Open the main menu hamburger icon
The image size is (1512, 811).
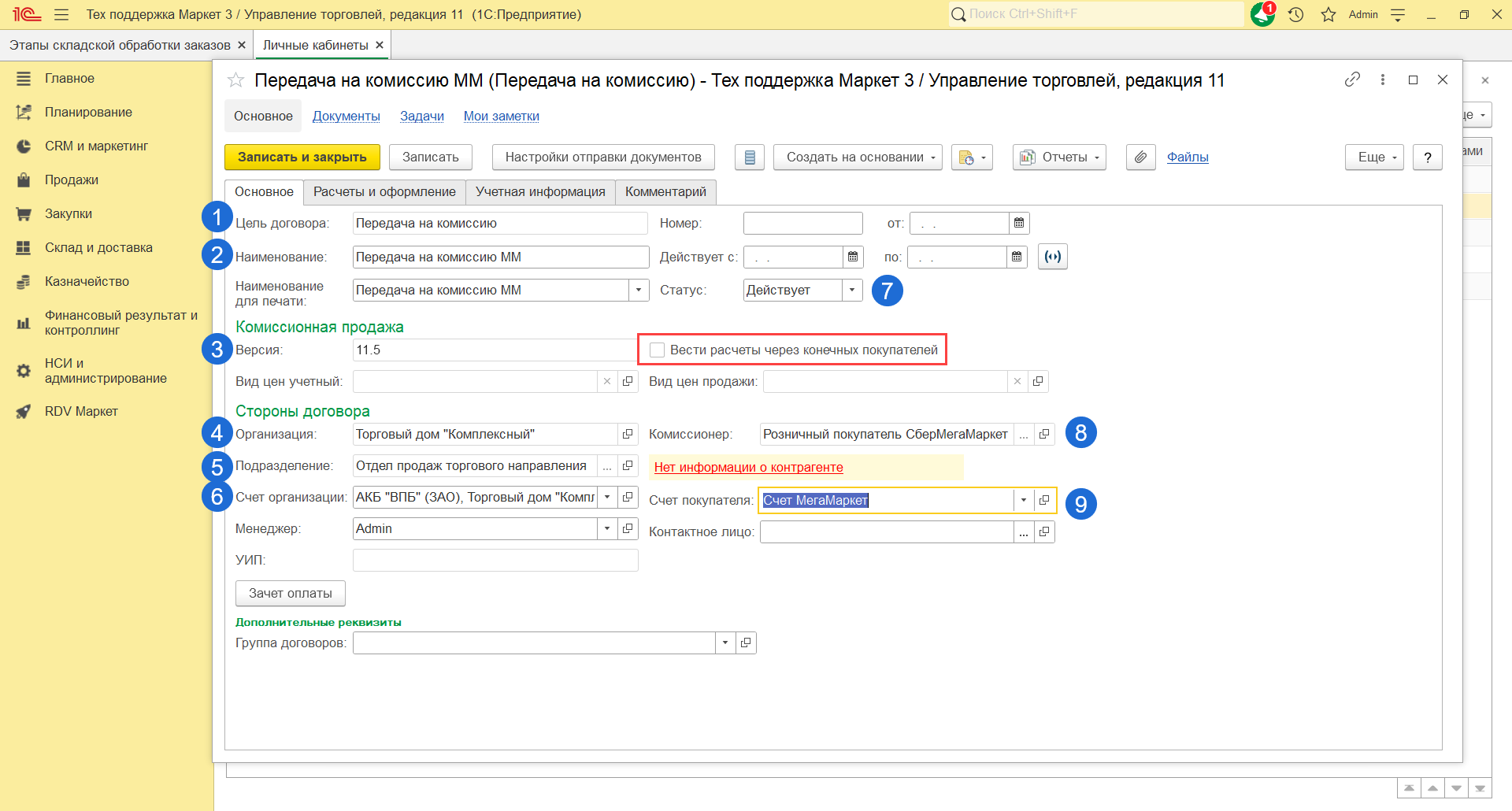pos(61,15)
